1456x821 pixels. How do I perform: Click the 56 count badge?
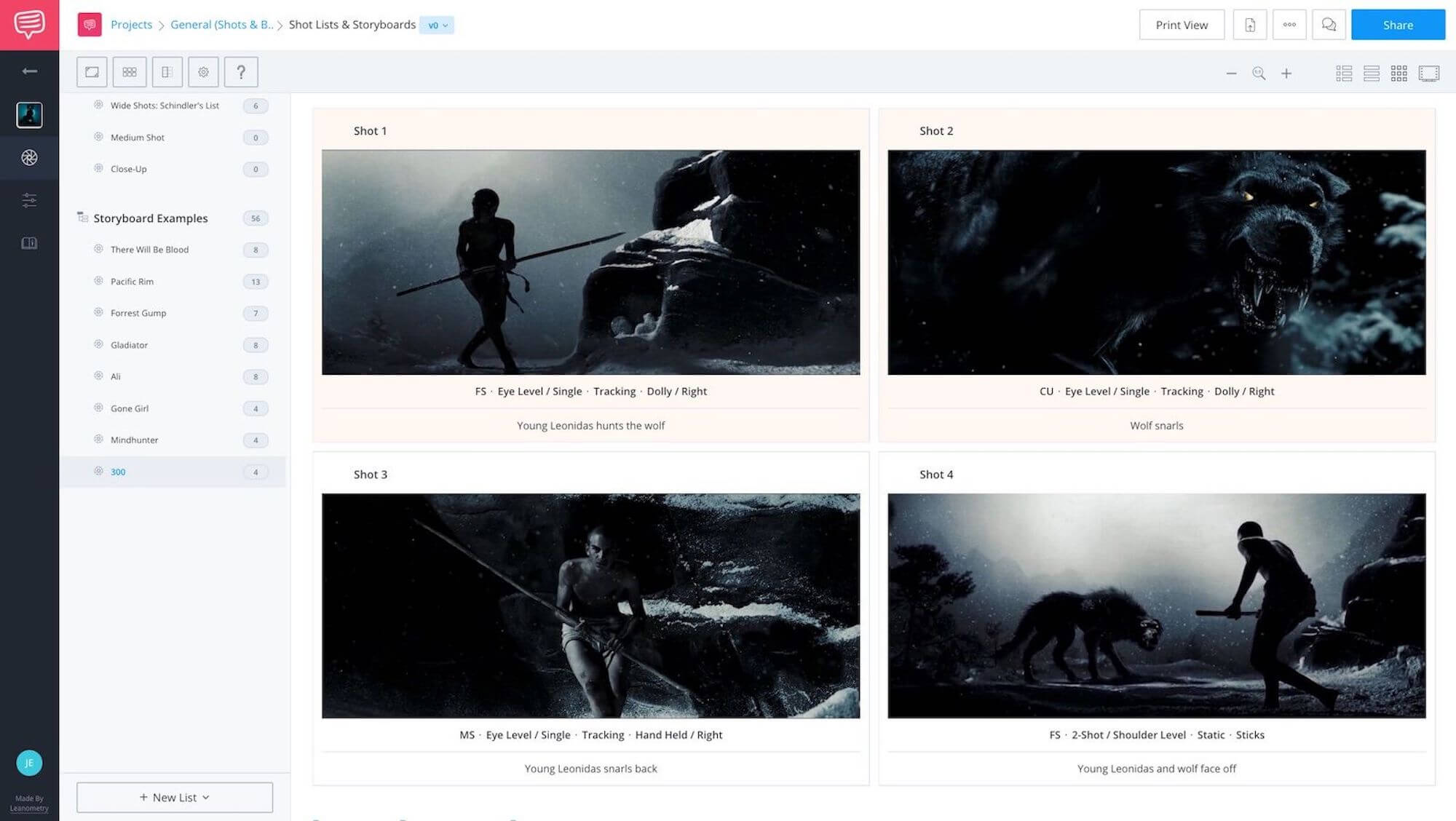click(x=256, y=218)
